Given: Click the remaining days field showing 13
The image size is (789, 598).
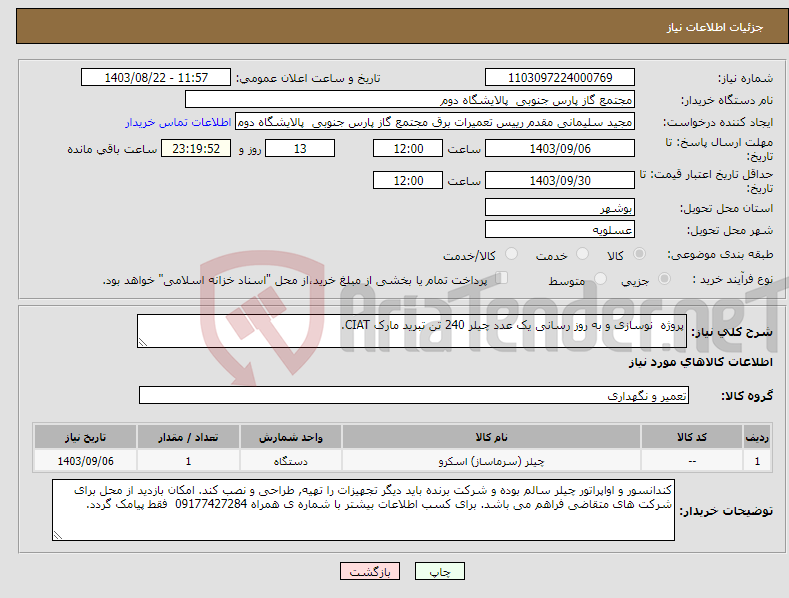Looking at the screenshot, I should coord(300,148).
